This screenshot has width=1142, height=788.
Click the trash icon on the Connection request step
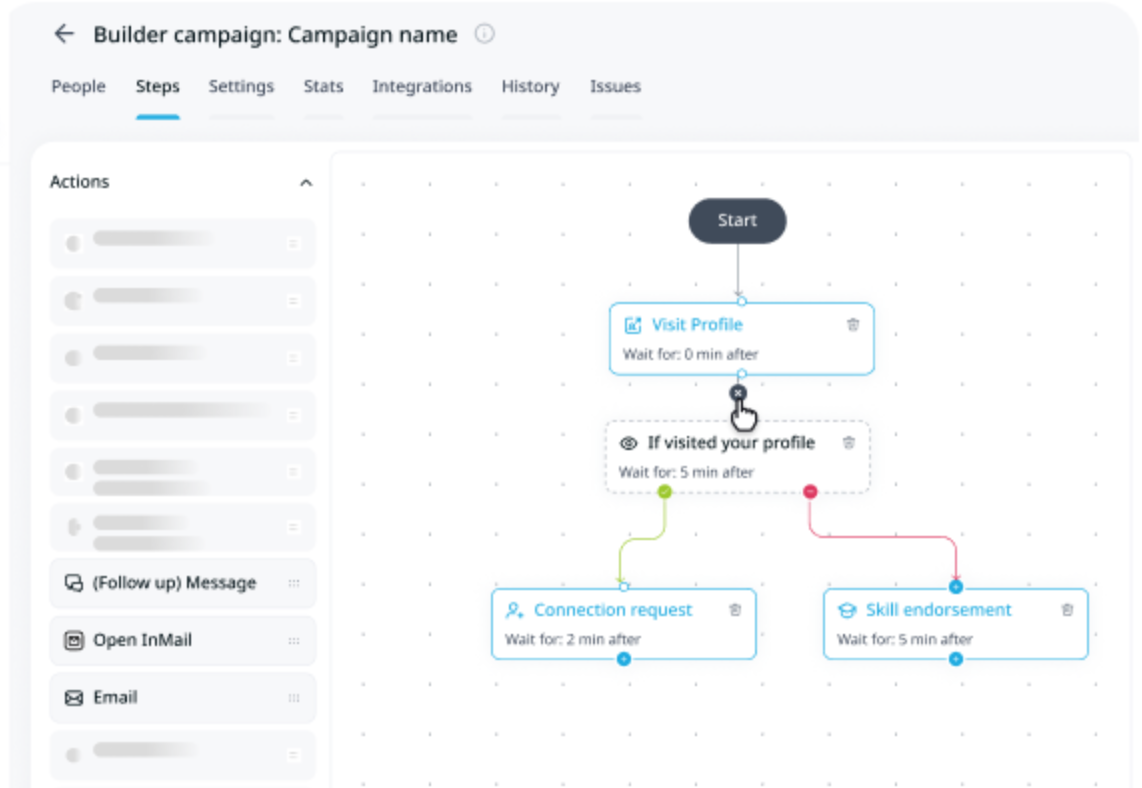735,609
